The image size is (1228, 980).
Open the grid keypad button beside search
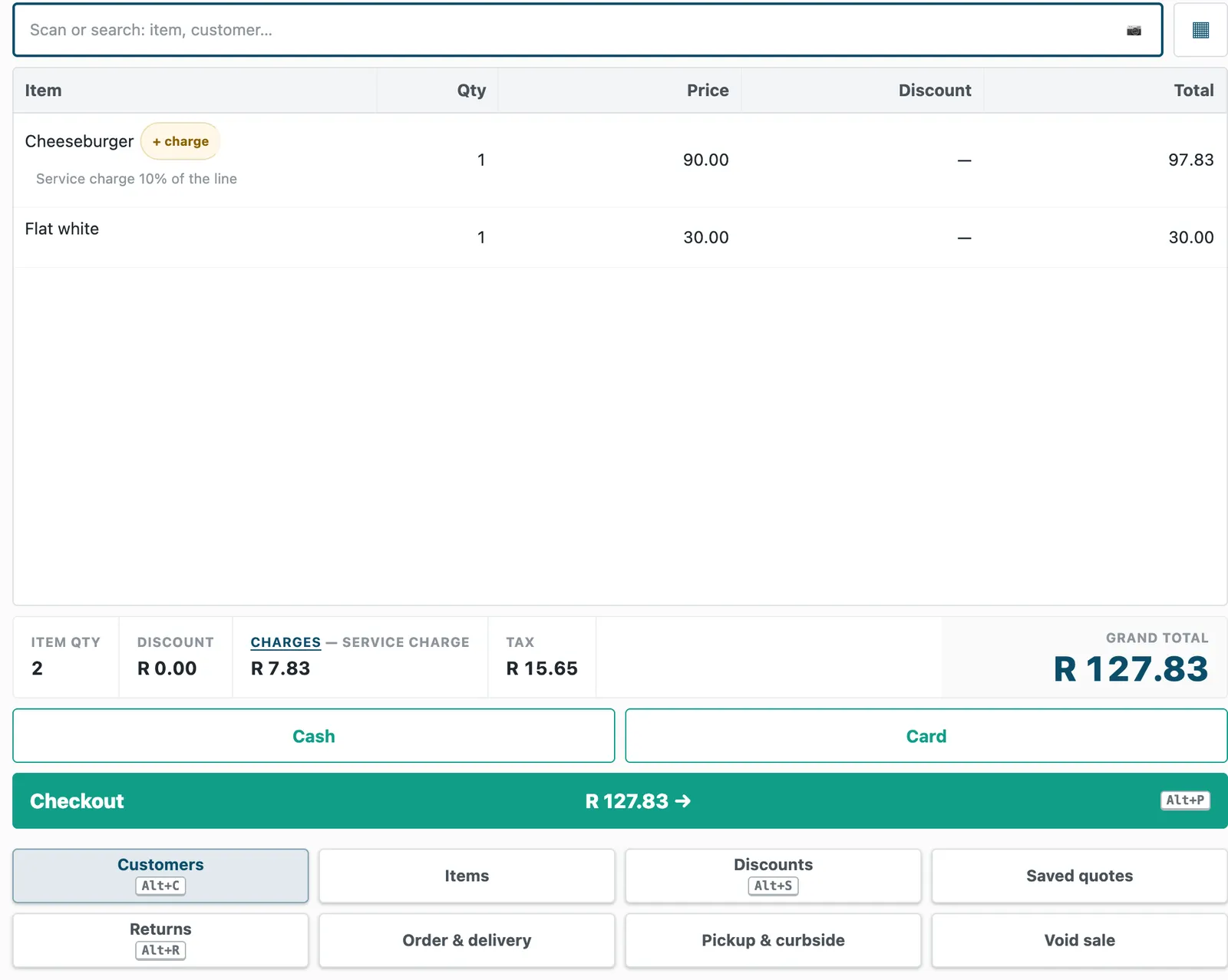(x=1200, y=30)
